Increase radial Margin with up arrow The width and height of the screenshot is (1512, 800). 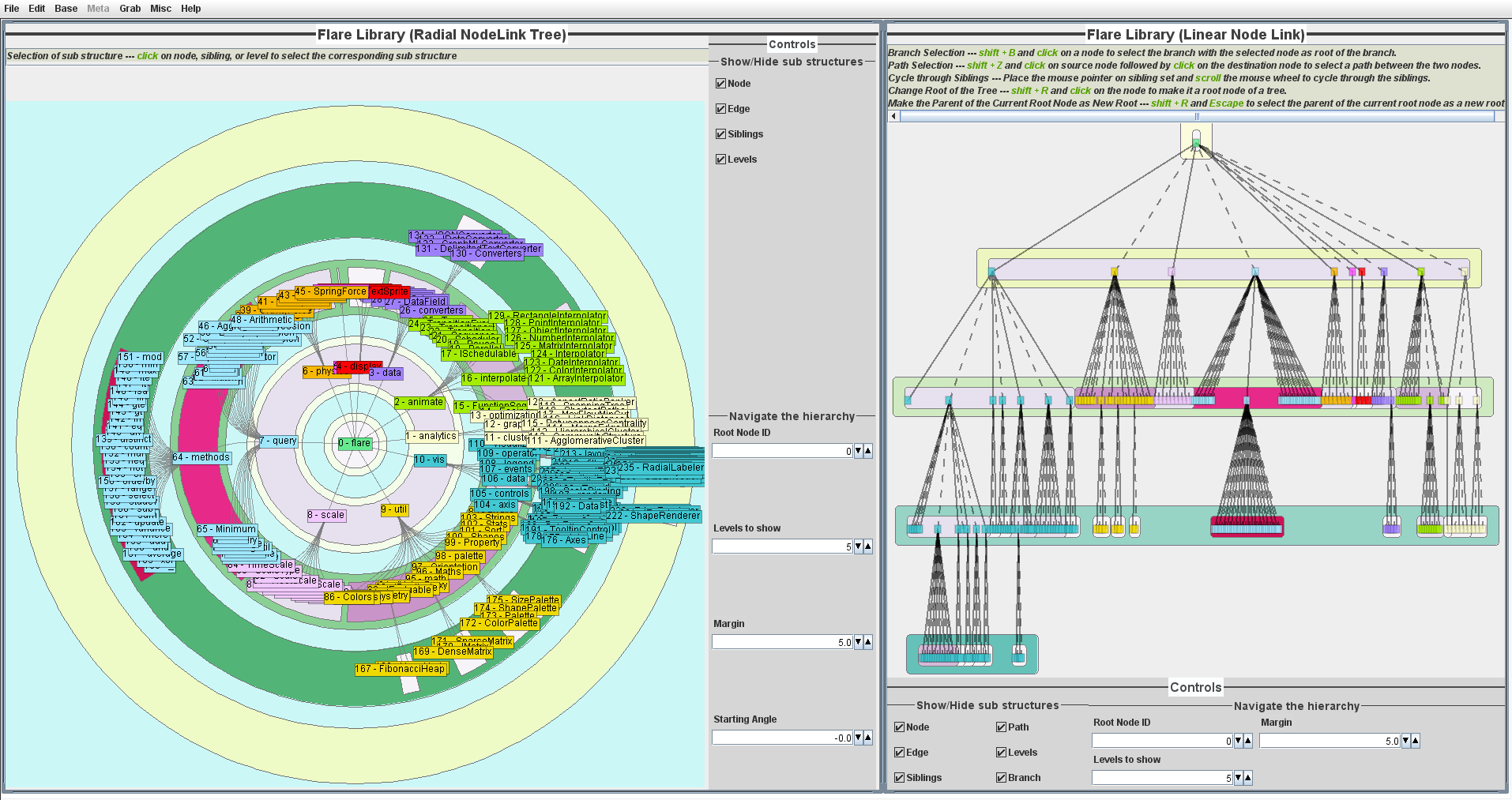point(868,642)
